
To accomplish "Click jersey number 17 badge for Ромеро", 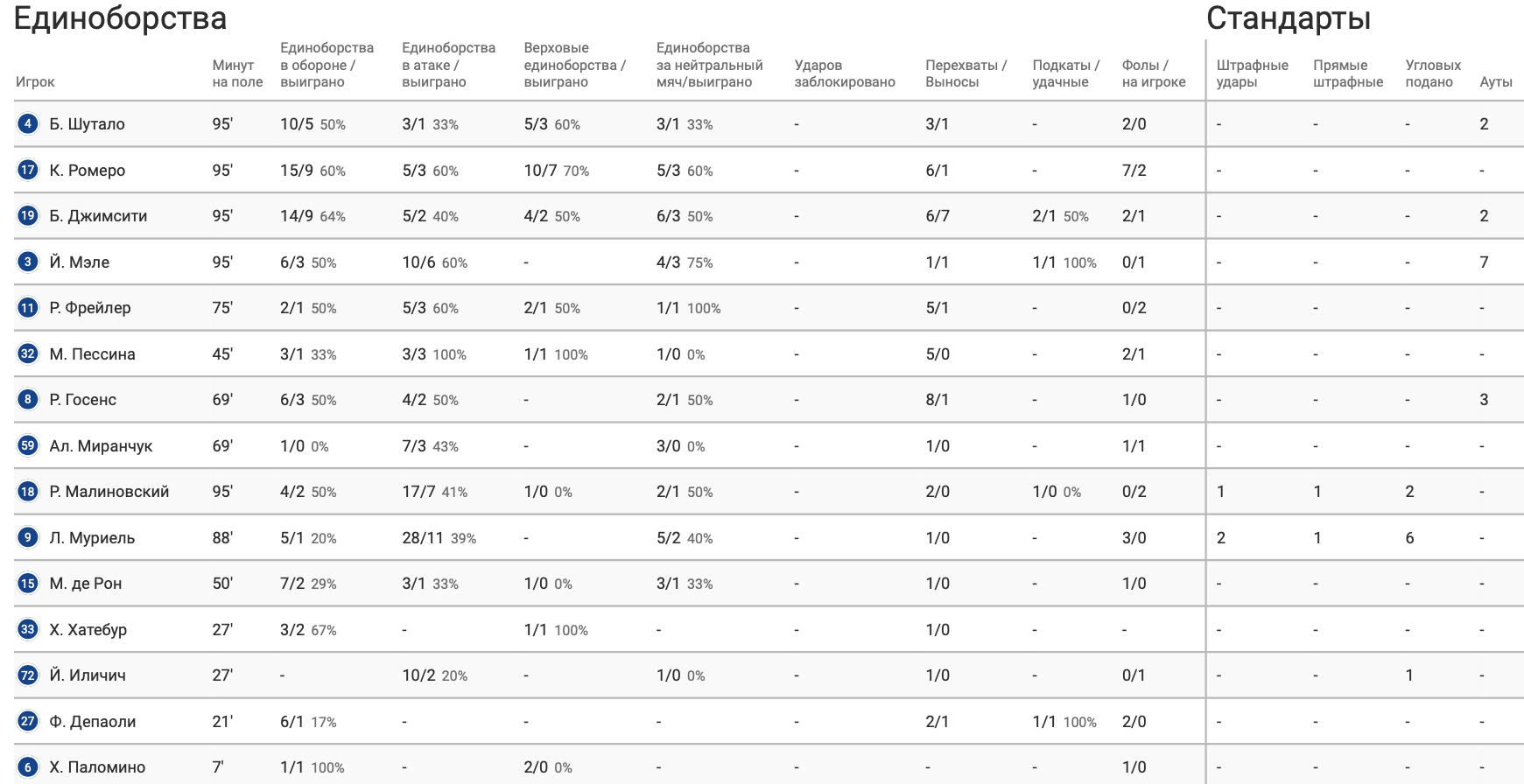I will coord(28,170).
